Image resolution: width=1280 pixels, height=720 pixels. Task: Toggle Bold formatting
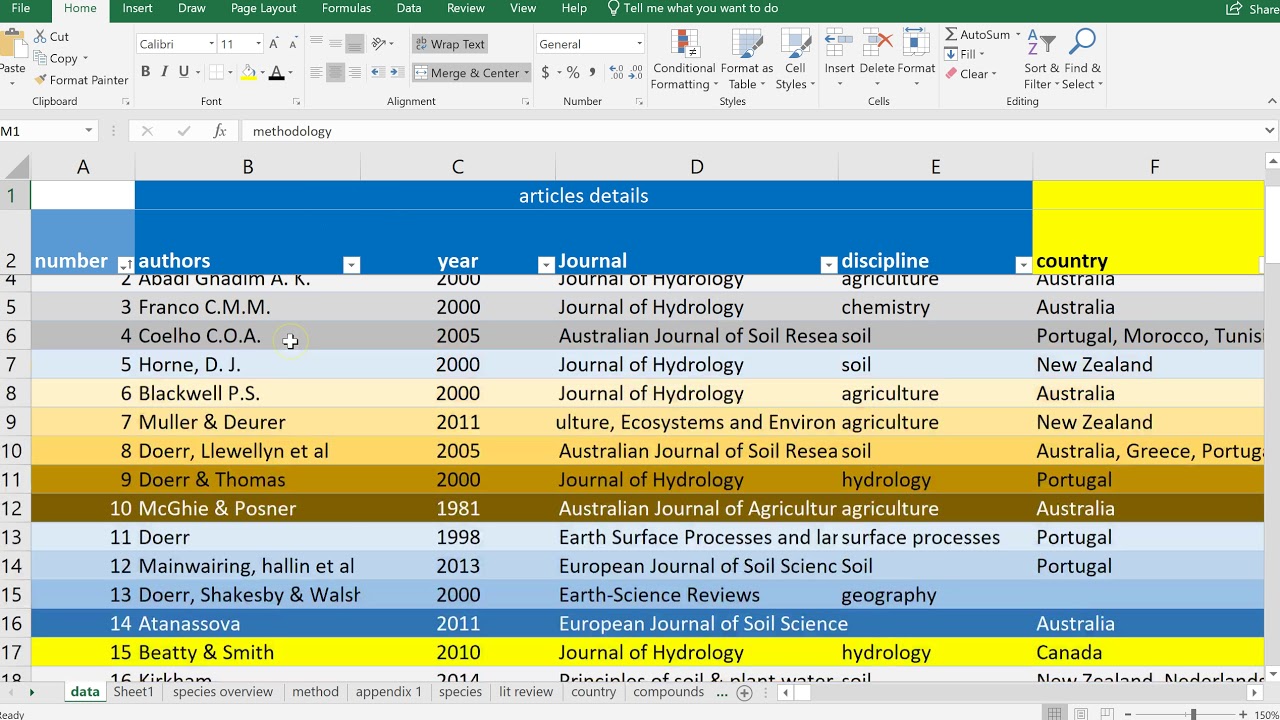tap(145, 72)
